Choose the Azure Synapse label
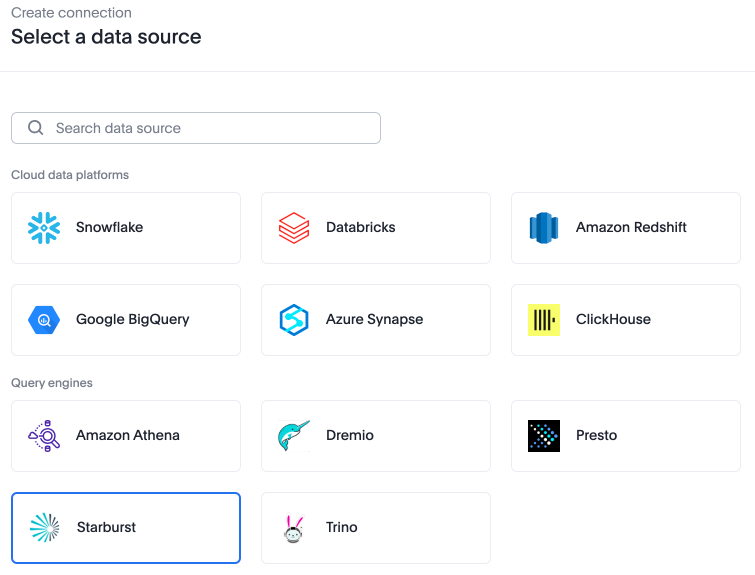The height and width of the screenshot is (575, 755). pyautogui.click(x=374, y=319)
